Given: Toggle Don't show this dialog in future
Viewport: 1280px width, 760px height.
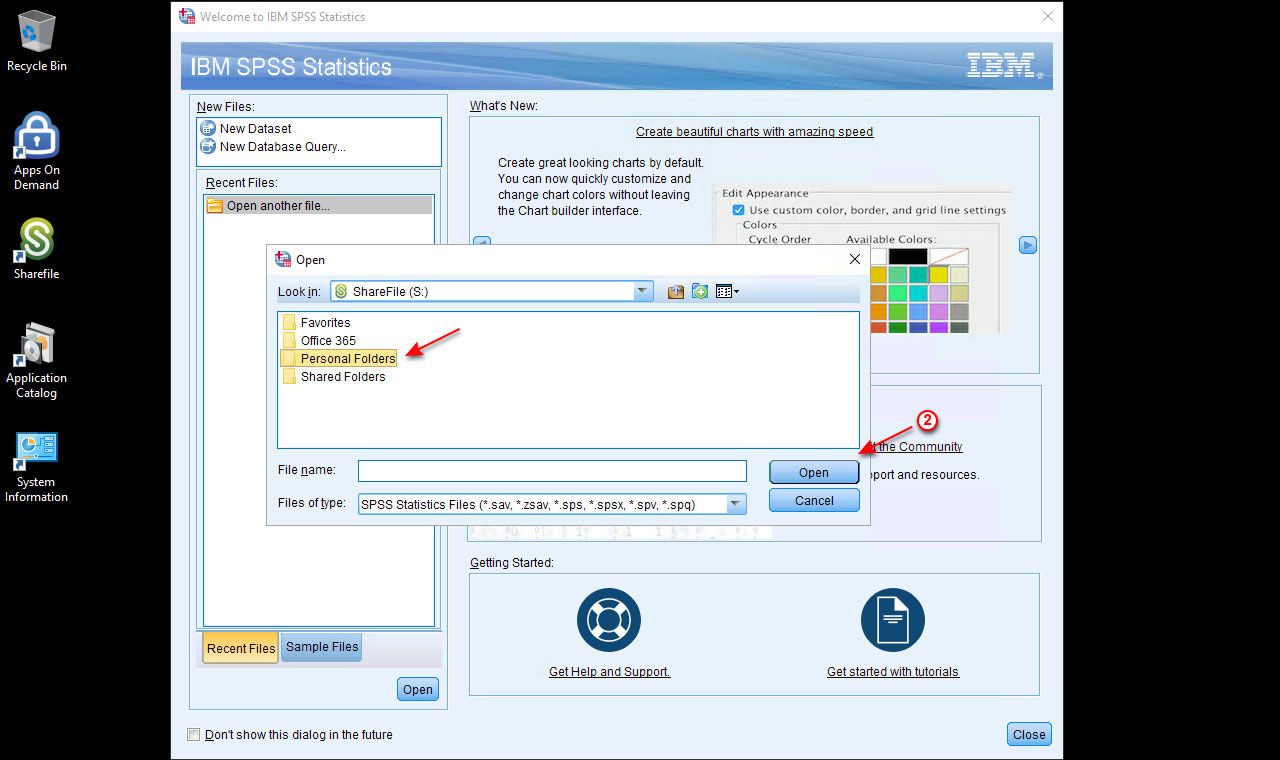Looking at the screenshot, I should point(194,735).
